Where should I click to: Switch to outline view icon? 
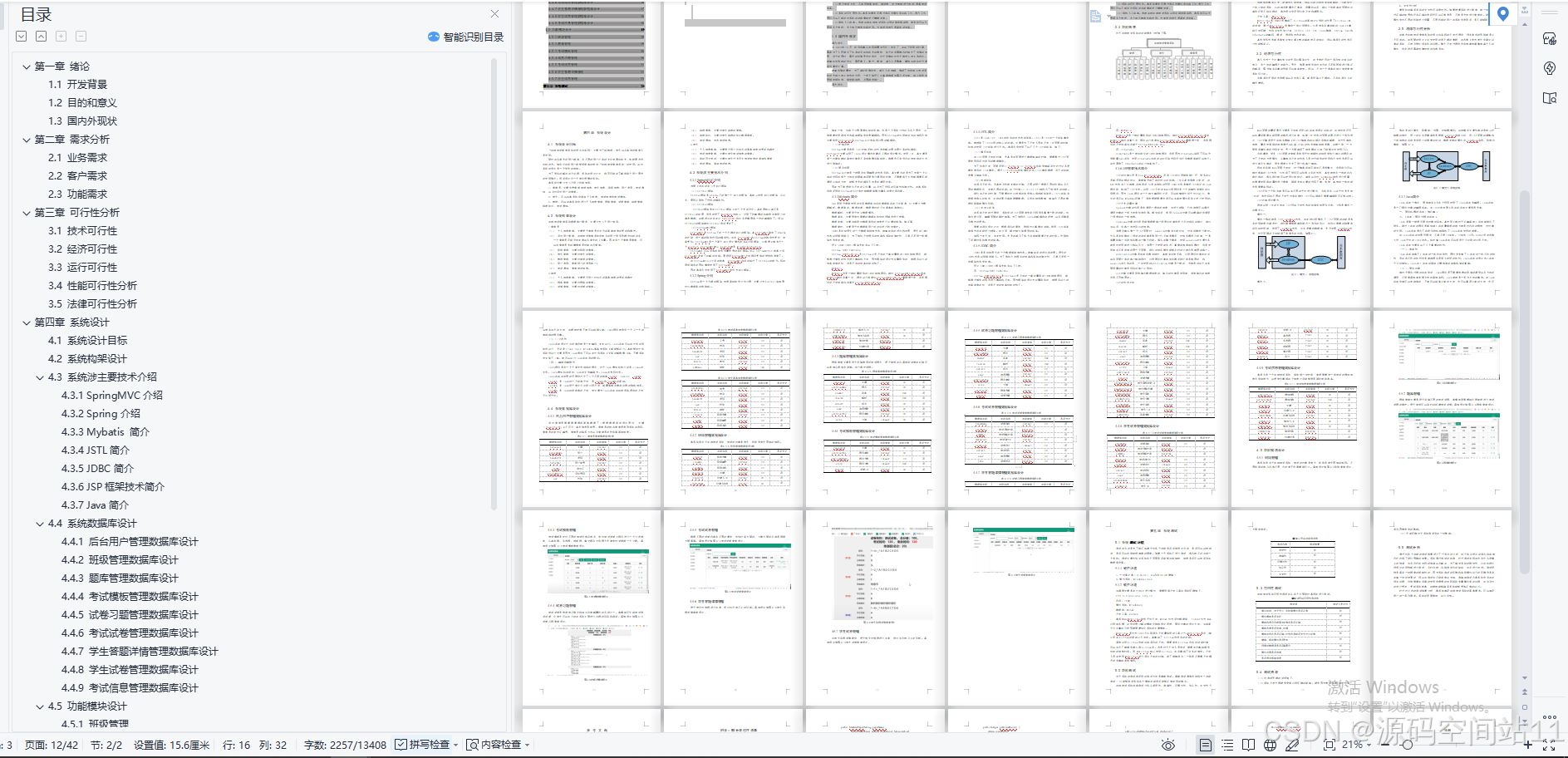[1227, 745]
